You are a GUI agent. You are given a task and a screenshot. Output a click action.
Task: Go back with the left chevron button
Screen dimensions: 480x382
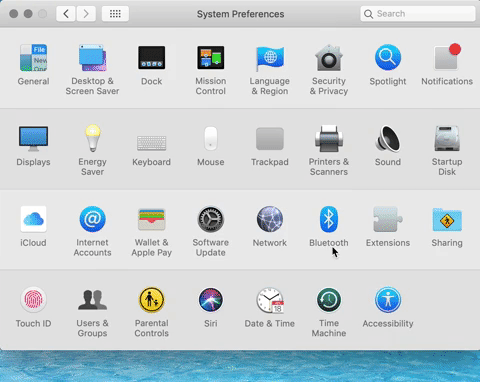coord(66,14)
